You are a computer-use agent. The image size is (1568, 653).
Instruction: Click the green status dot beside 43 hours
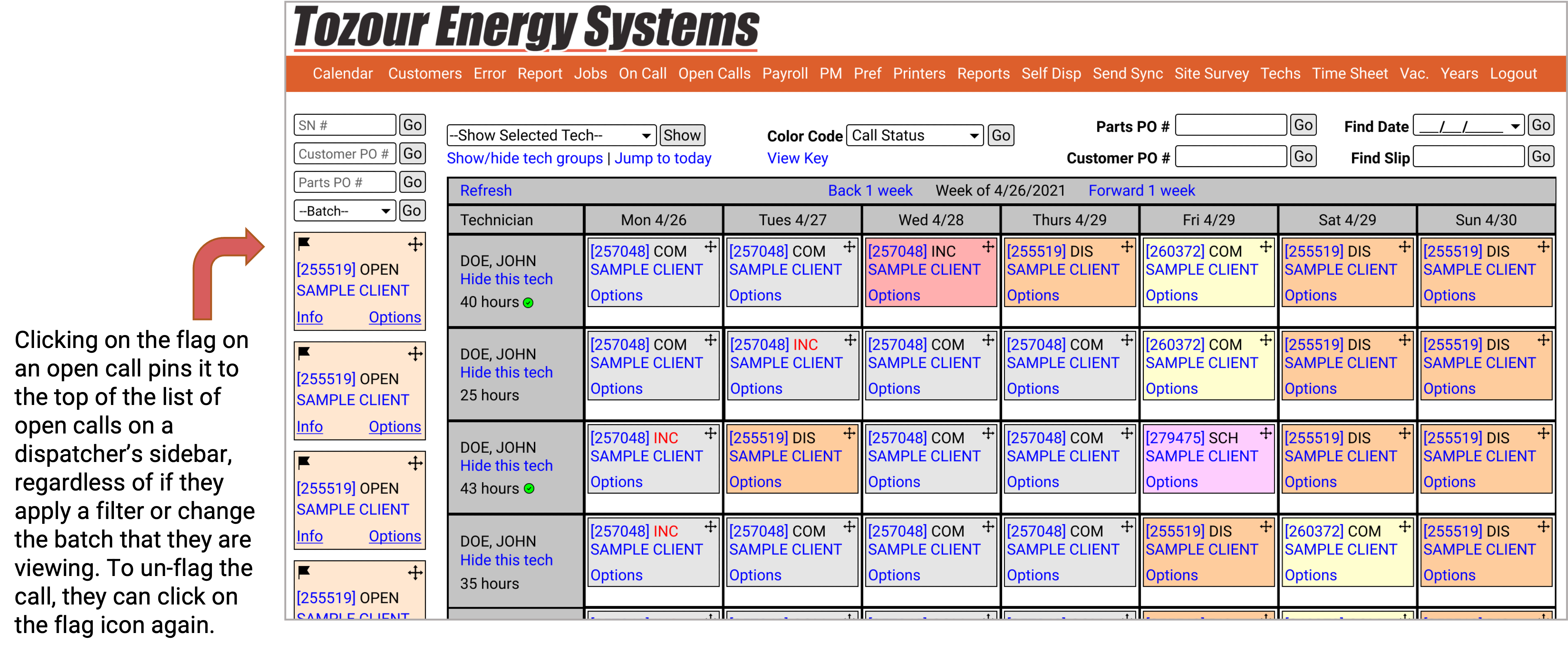(x=529, y=489)
